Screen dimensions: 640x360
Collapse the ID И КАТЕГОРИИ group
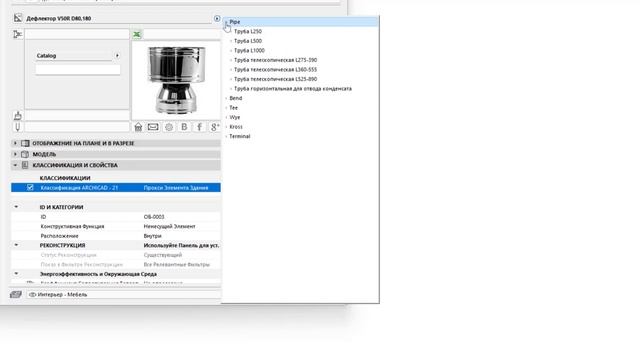coord(16,207)
